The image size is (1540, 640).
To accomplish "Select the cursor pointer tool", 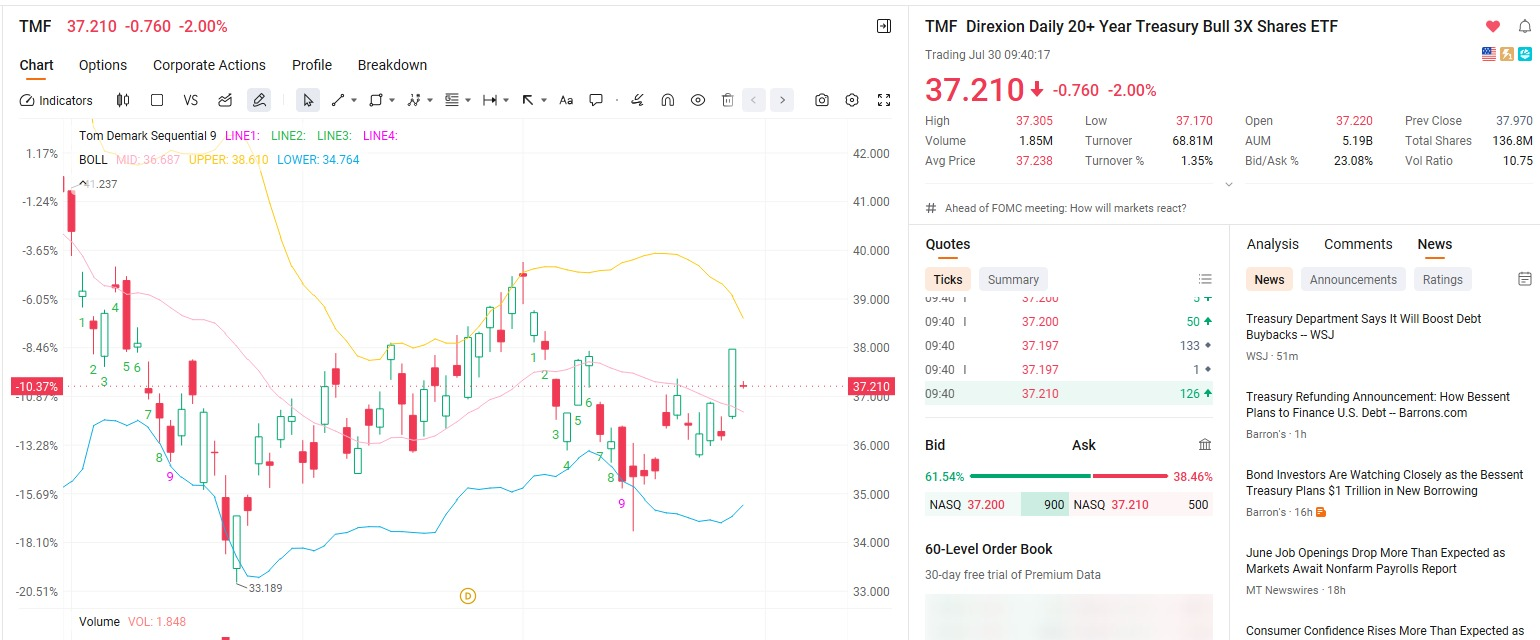I will pos(308,100).
